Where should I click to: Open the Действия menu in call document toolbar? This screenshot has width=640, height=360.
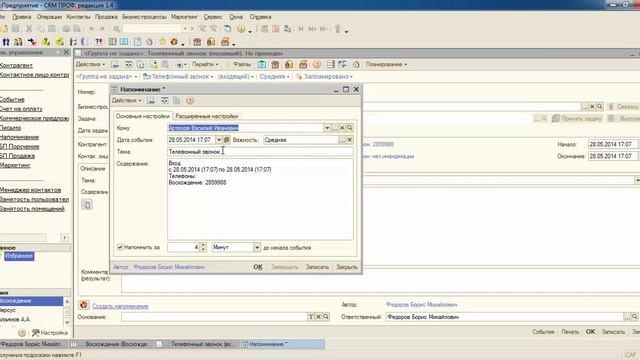tap(90, 64)
